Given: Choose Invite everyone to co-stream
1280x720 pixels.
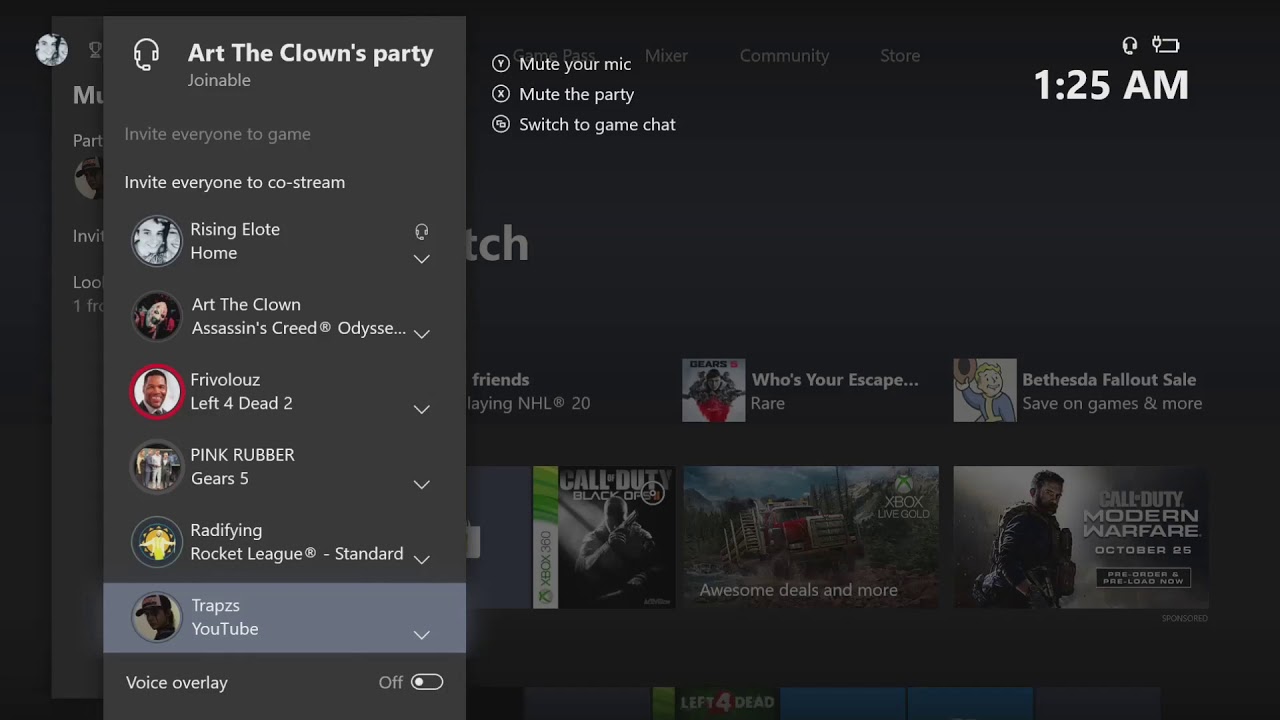Looking at the screenshot, I should tap(235, 182).
